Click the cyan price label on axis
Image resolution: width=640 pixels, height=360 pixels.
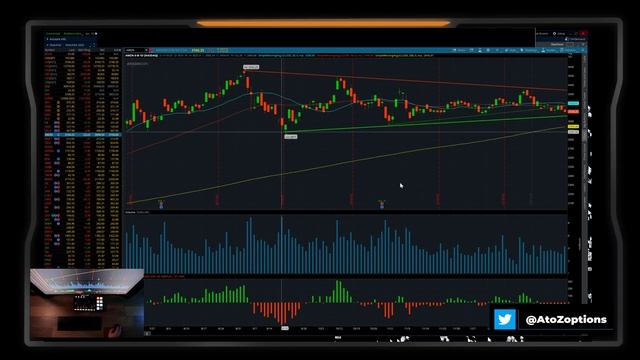click(573, 103)
